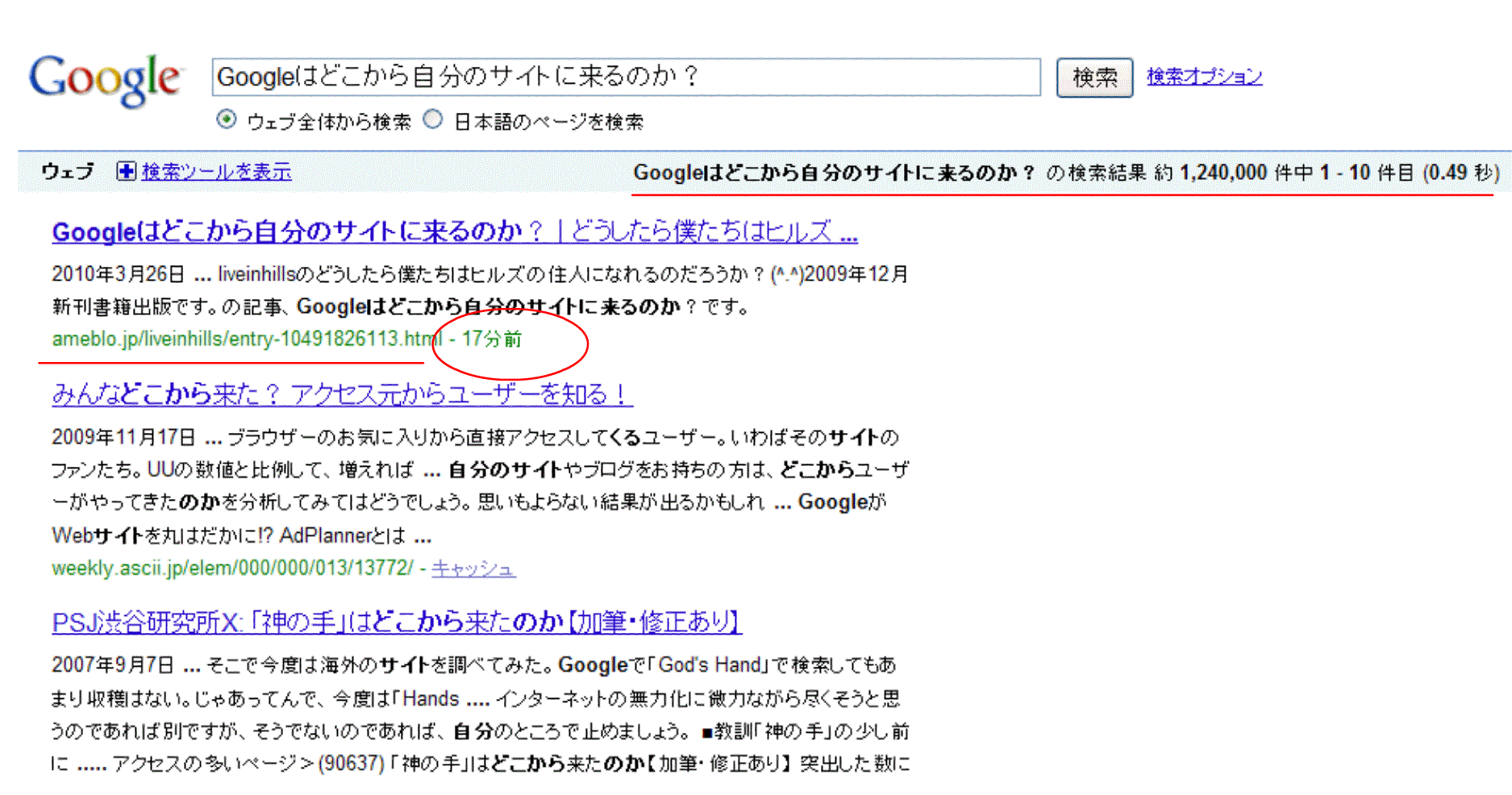The height and width of the screenshot is (795, 1512).
Task: Select the 日本語のページを検索 radio button
Action: click(434, 119)
